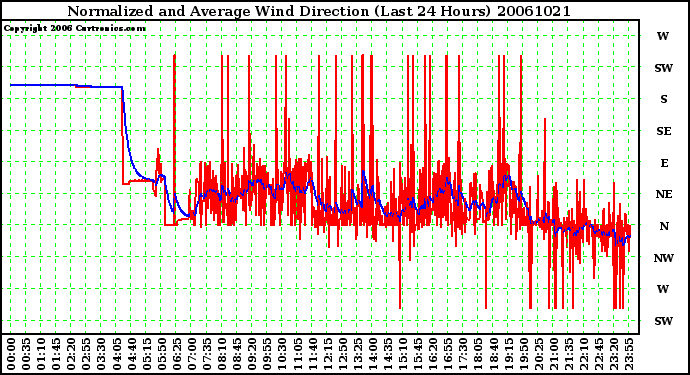Click the 15:10 time label
This screenshot has height=375, width=690.
coord(402,354)
